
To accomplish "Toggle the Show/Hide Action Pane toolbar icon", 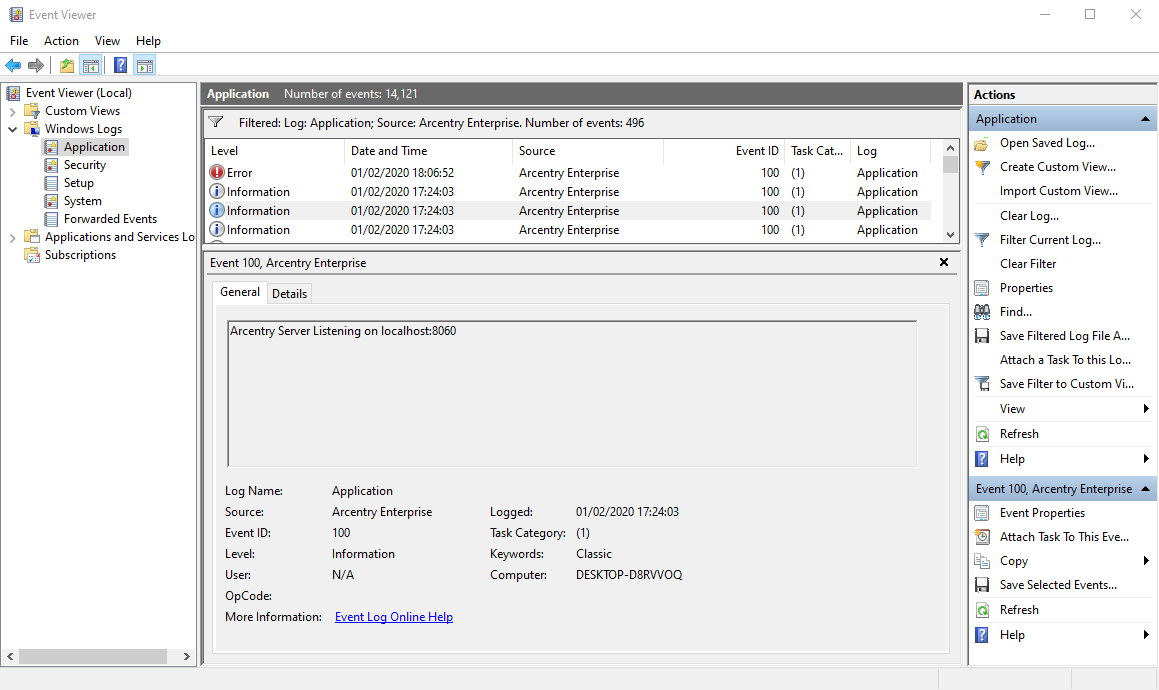I will (145, 66).
